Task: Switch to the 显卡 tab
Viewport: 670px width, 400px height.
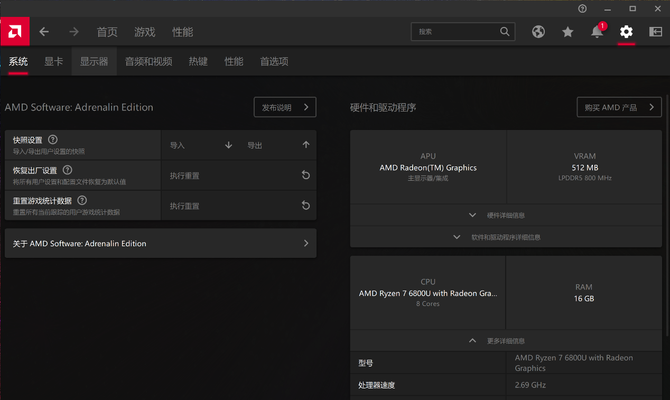Action: pos(53,62)
